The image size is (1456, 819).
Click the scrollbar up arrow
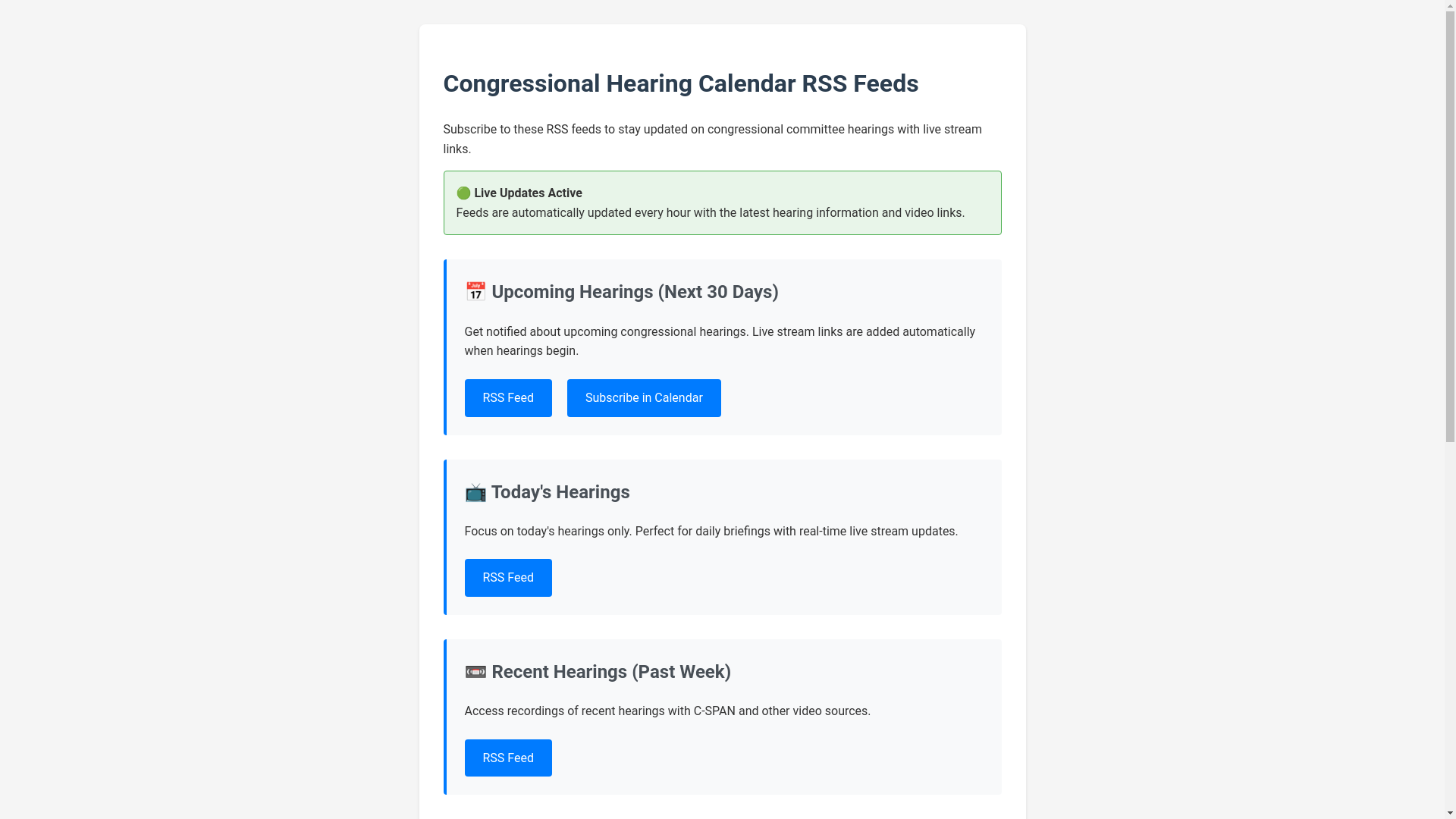(1450, 6)
